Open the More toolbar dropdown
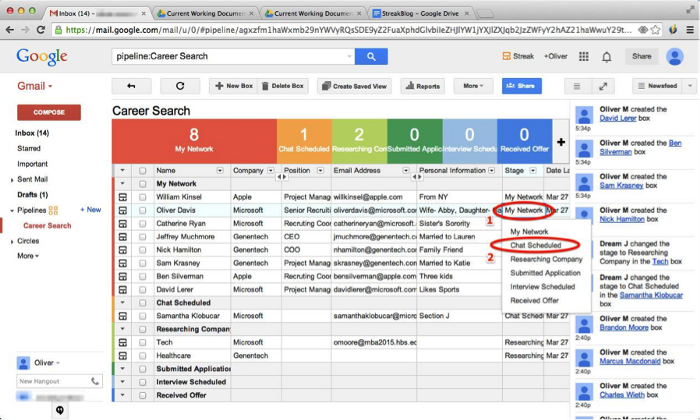The image size is (700, 420). (473, 86)
